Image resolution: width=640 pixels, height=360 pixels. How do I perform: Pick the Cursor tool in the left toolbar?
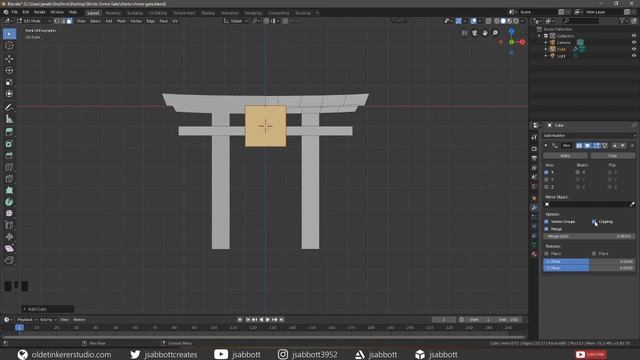[x=9, y=46]
